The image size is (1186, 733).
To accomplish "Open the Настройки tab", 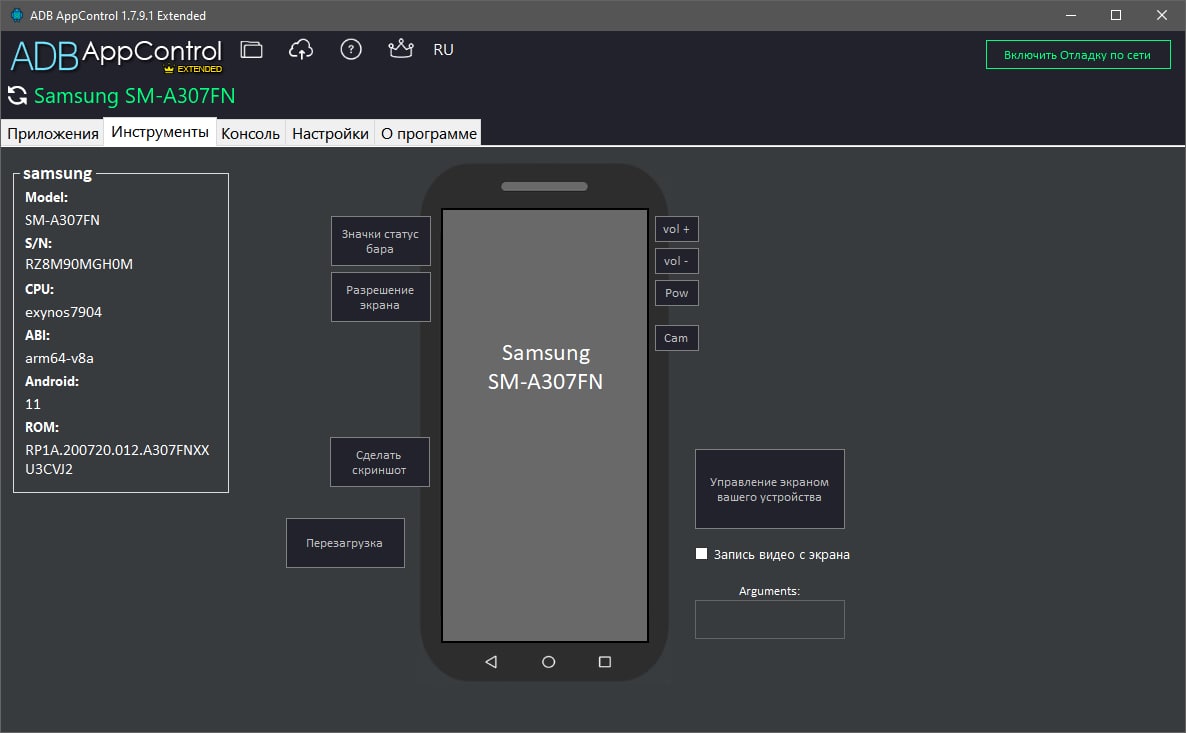I will click(x=331, y=133).
